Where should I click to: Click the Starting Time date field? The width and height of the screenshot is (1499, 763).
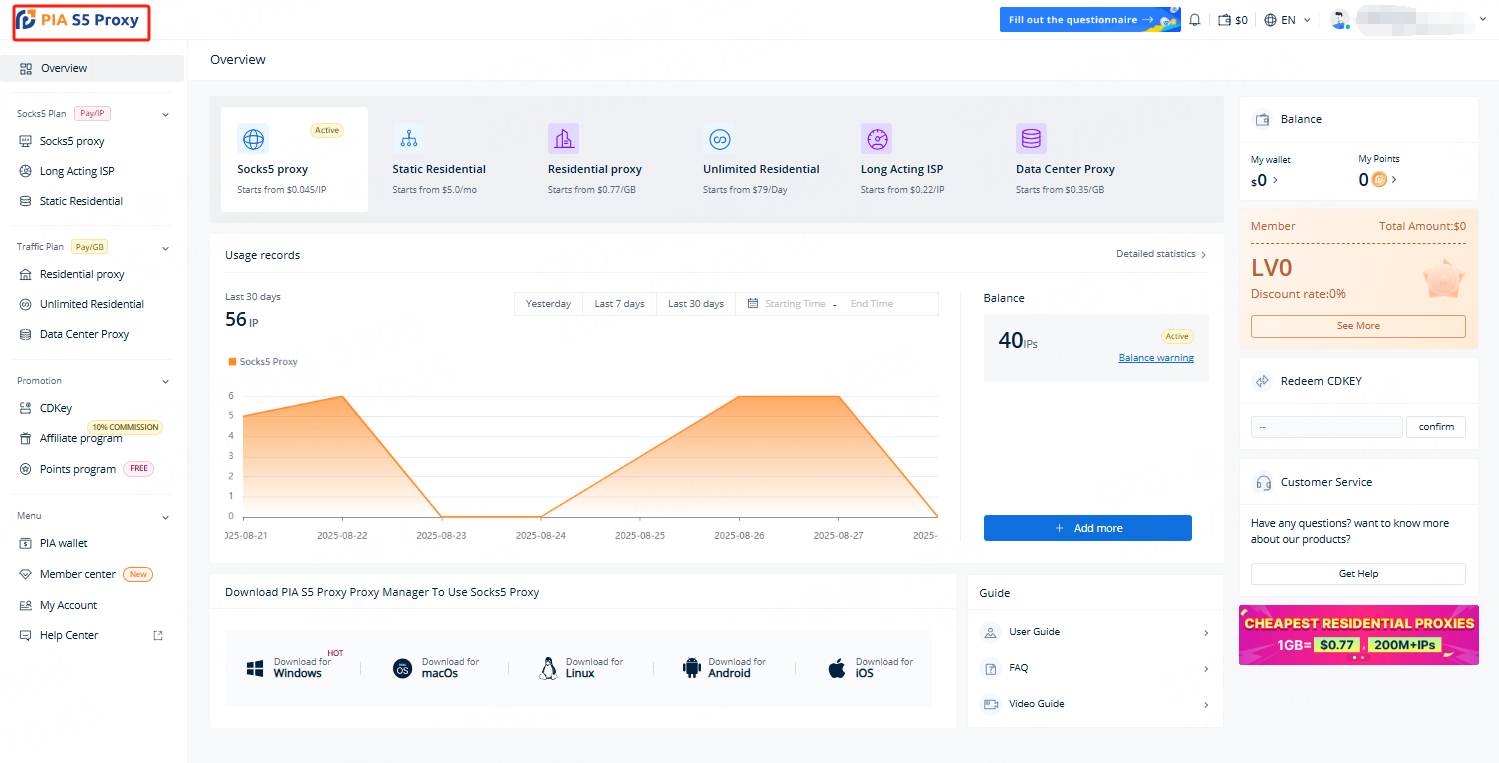coord(795,304)
